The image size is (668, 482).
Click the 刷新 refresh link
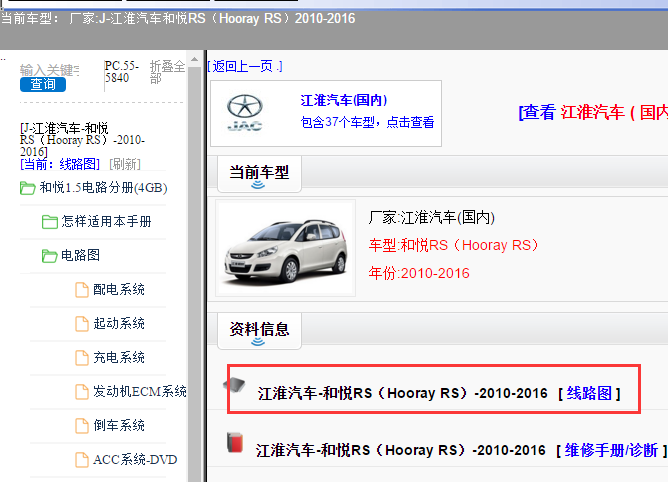coord(124,164)
